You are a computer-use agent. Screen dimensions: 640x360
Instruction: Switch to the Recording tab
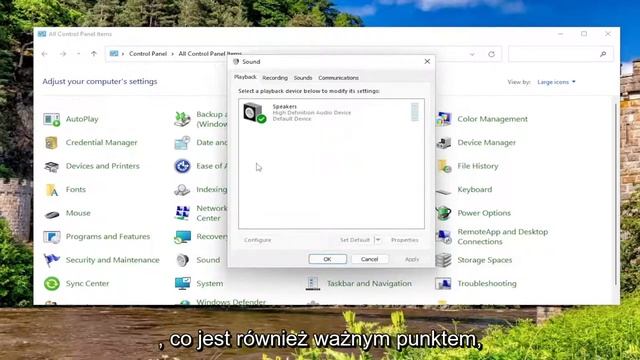pos(275,78)
